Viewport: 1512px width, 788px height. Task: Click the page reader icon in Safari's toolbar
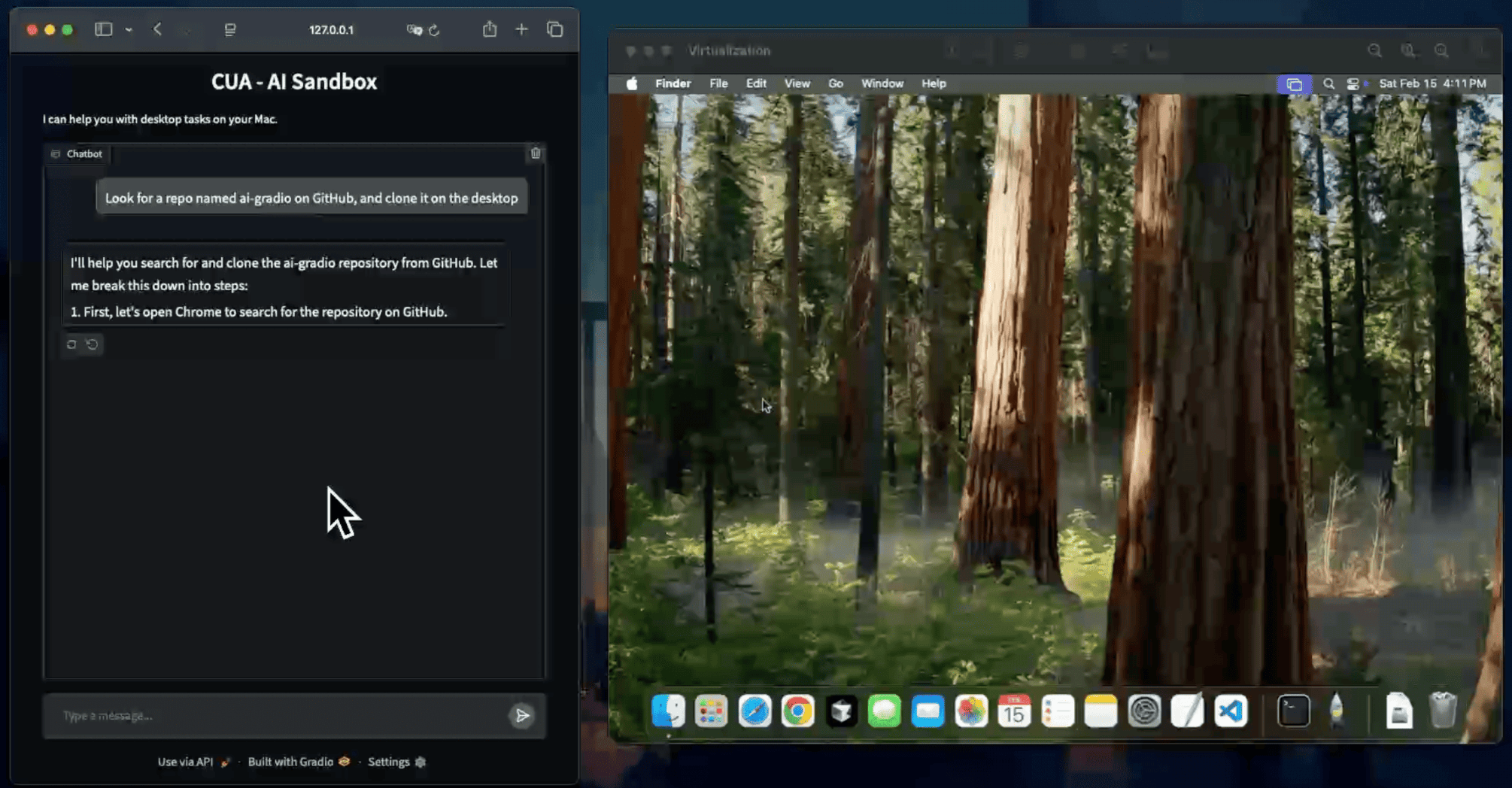click(x=230, y=29)
